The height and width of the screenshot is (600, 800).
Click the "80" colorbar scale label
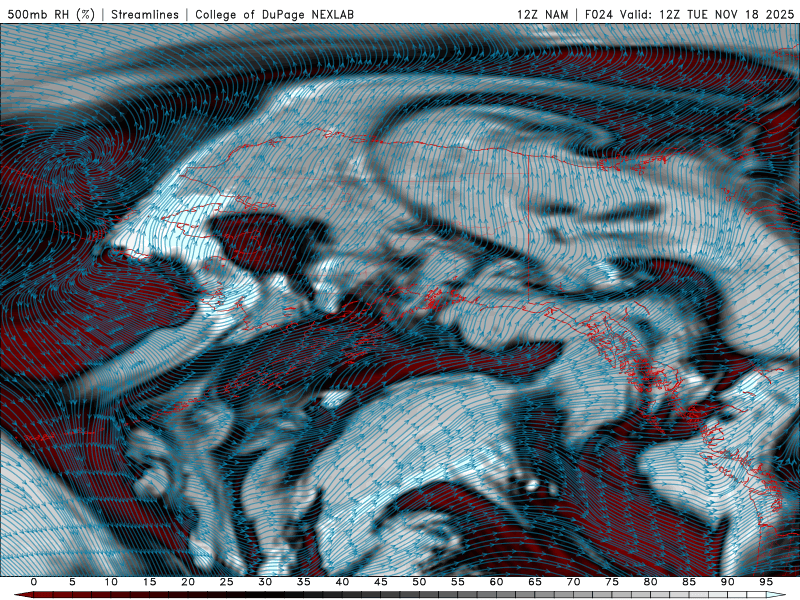tap(650, 582)
